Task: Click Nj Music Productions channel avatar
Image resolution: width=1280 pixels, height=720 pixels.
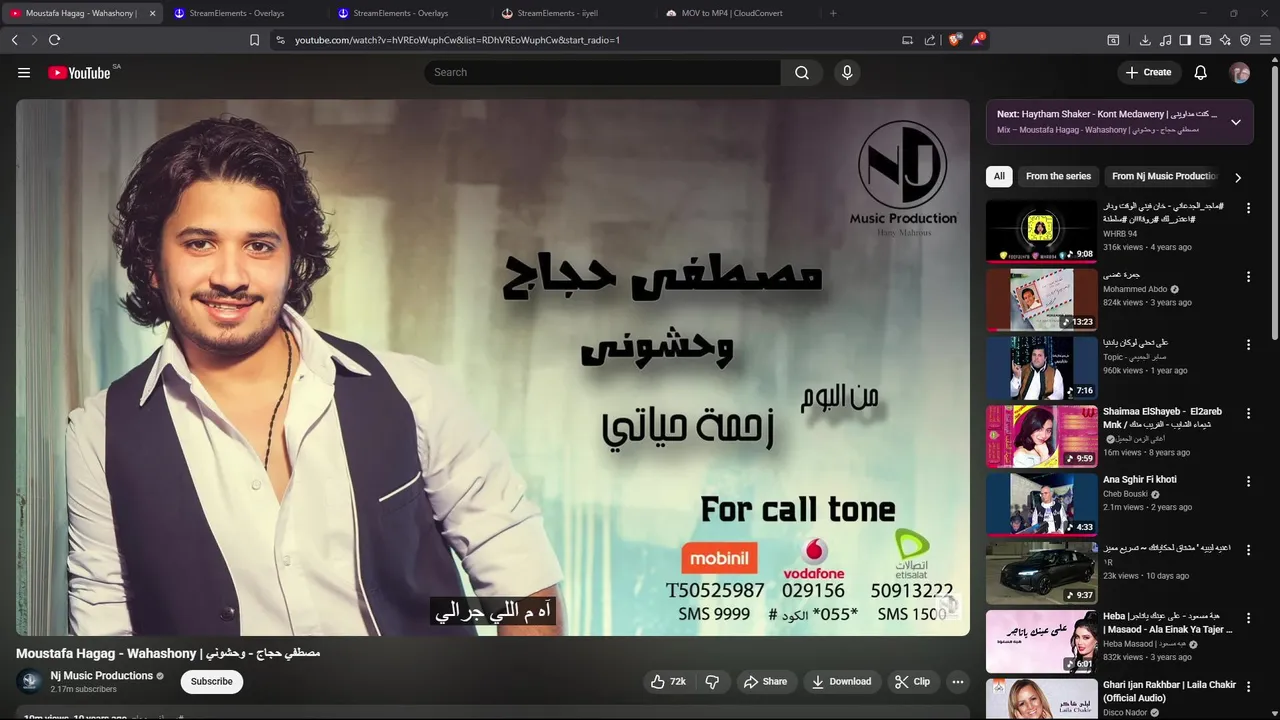Action: (x=30, y=682)
